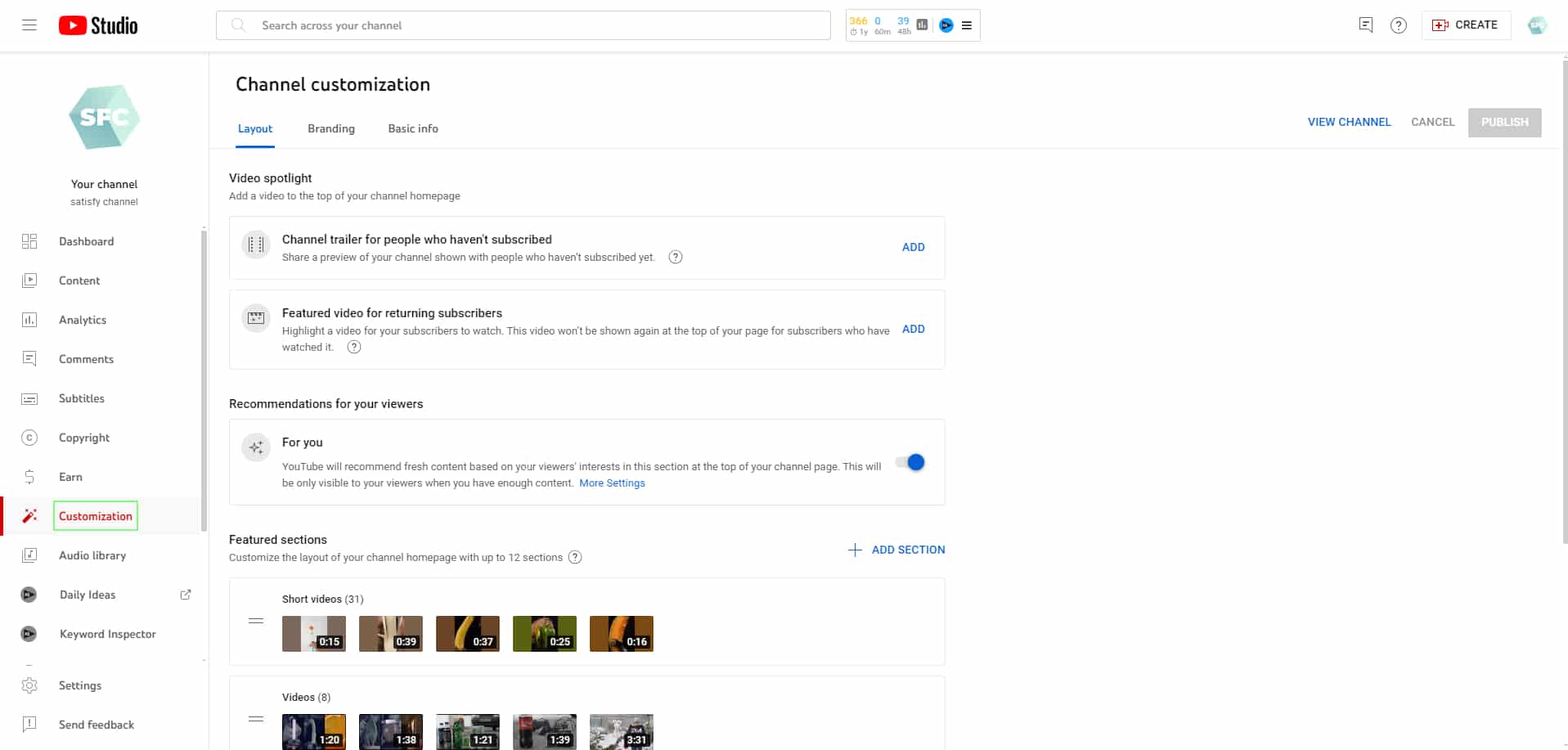1568x750 pixels.
Task: Click the YouTube Studio logo
Action: (98, 25)
